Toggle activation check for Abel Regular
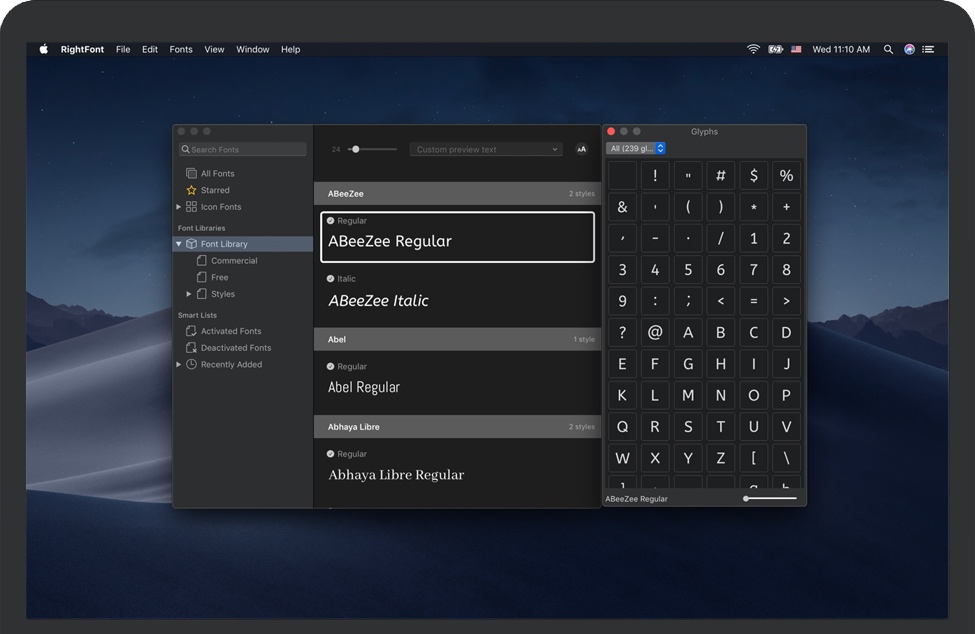Screen dimensions: 975x634 tap(331, 367)
